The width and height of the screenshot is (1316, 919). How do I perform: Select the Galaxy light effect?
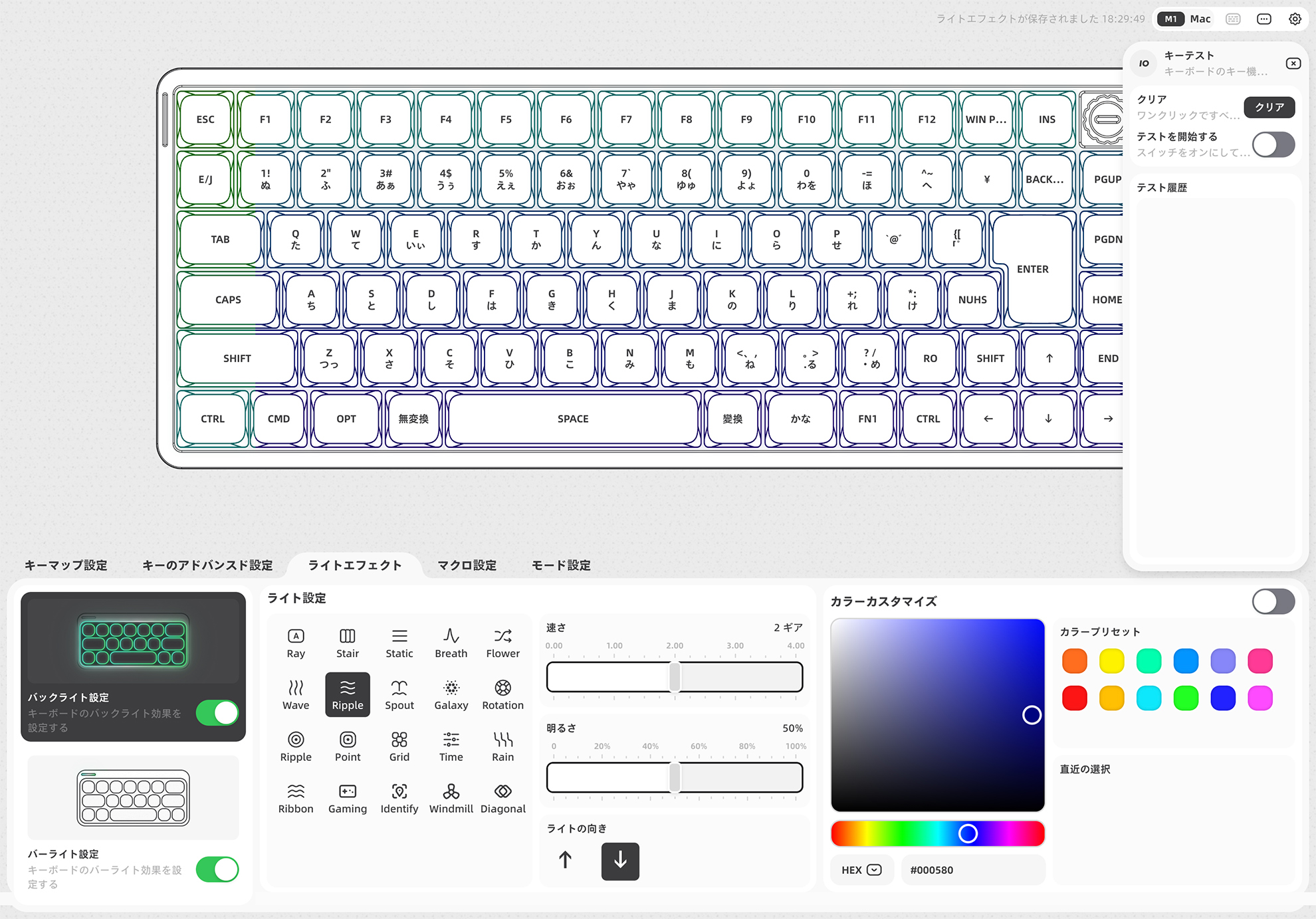pos(451,694)
